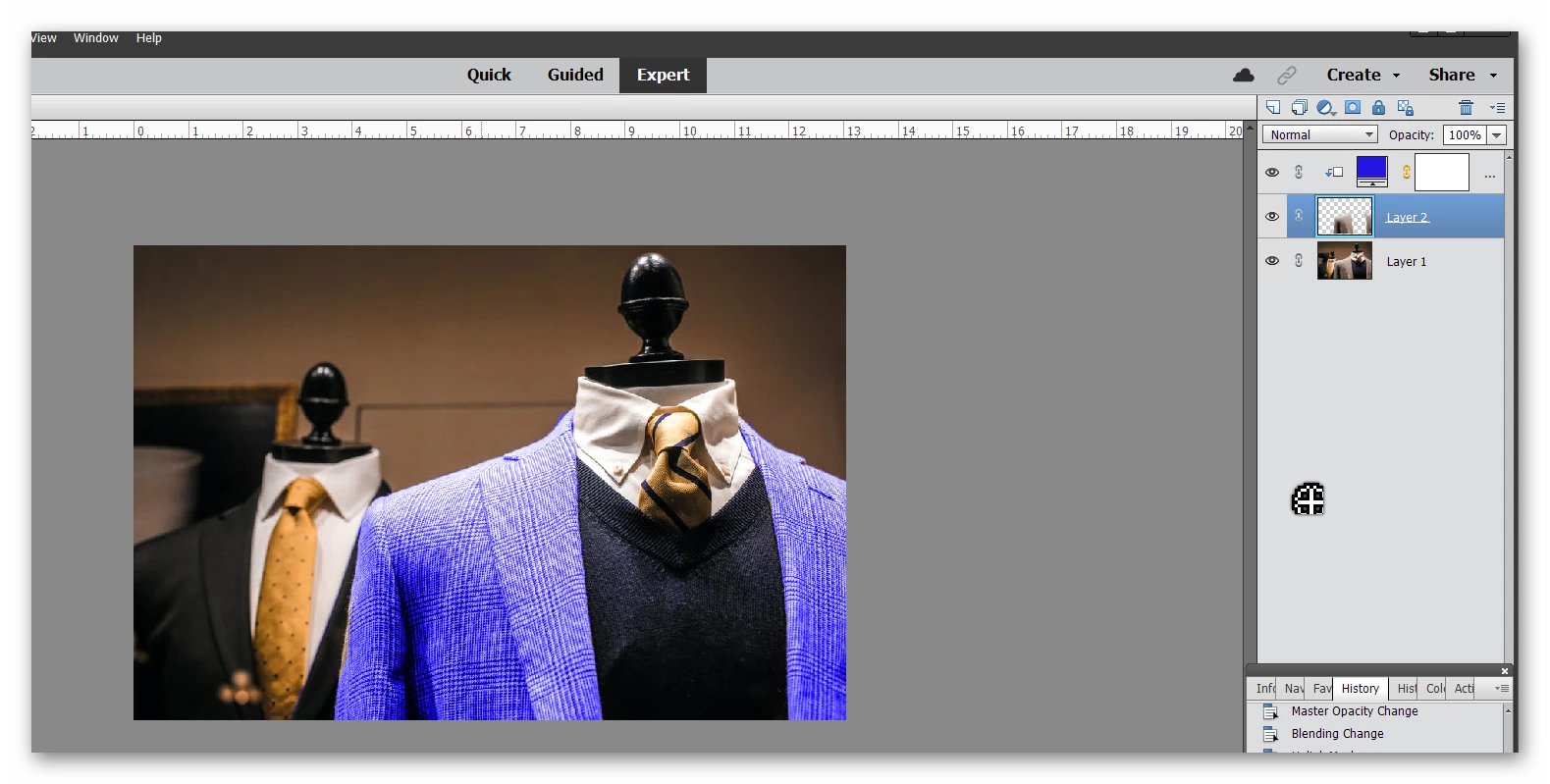Hide Layer 1 with its eye icon
The width and height of the screenshot is (1550, 784).
coord(1272,261)
